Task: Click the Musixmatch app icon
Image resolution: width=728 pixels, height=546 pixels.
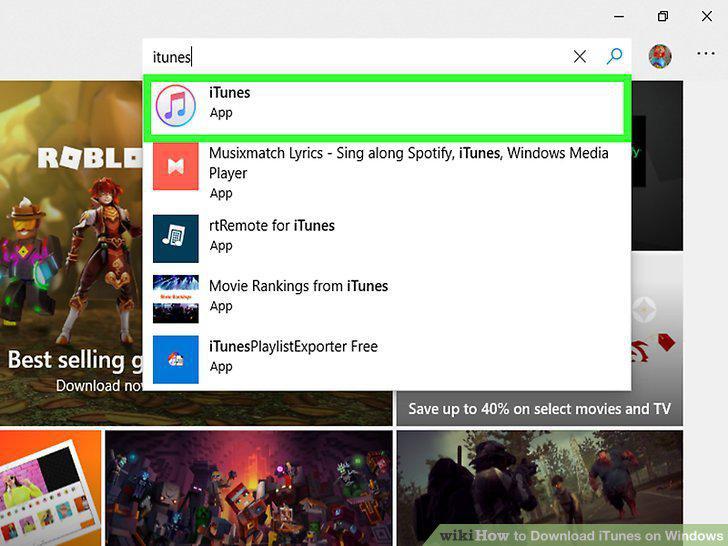Action: click(x=176, y=166)
